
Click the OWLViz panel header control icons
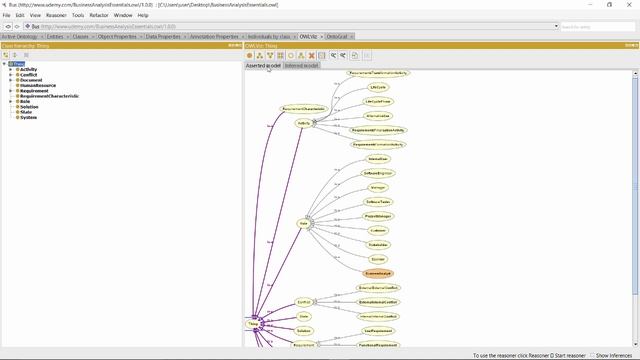point(631,45)
